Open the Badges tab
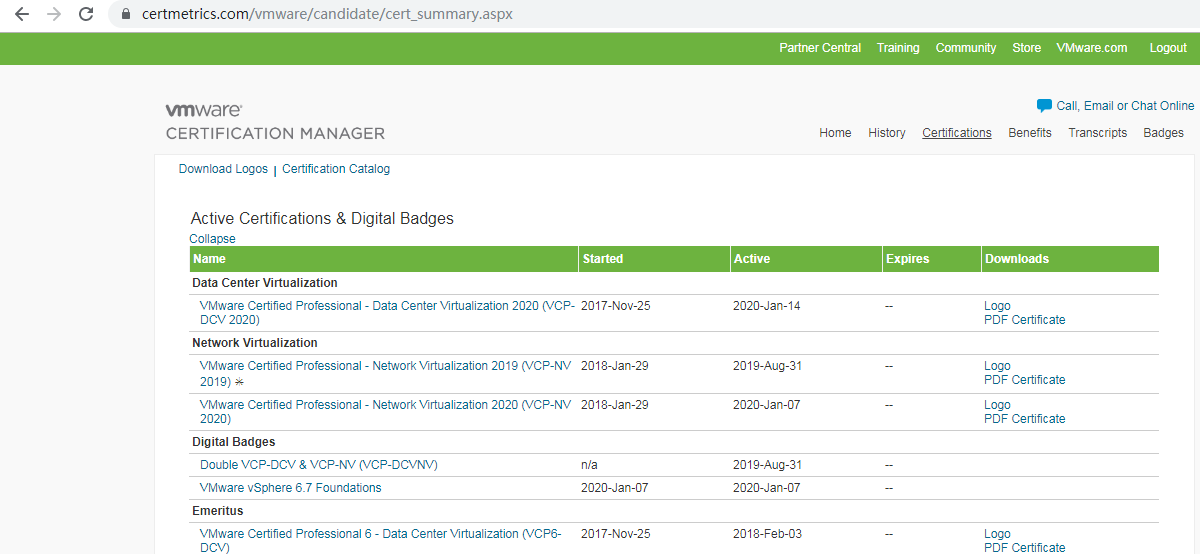Viewport: 1200px width, 554px height. [1163, 133]
